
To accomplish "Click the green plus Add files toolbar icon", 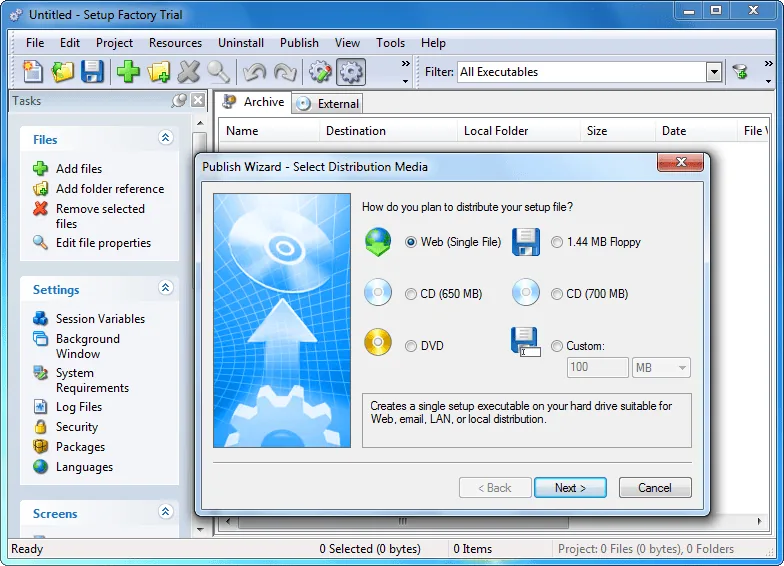I will [x=128, y=72].
